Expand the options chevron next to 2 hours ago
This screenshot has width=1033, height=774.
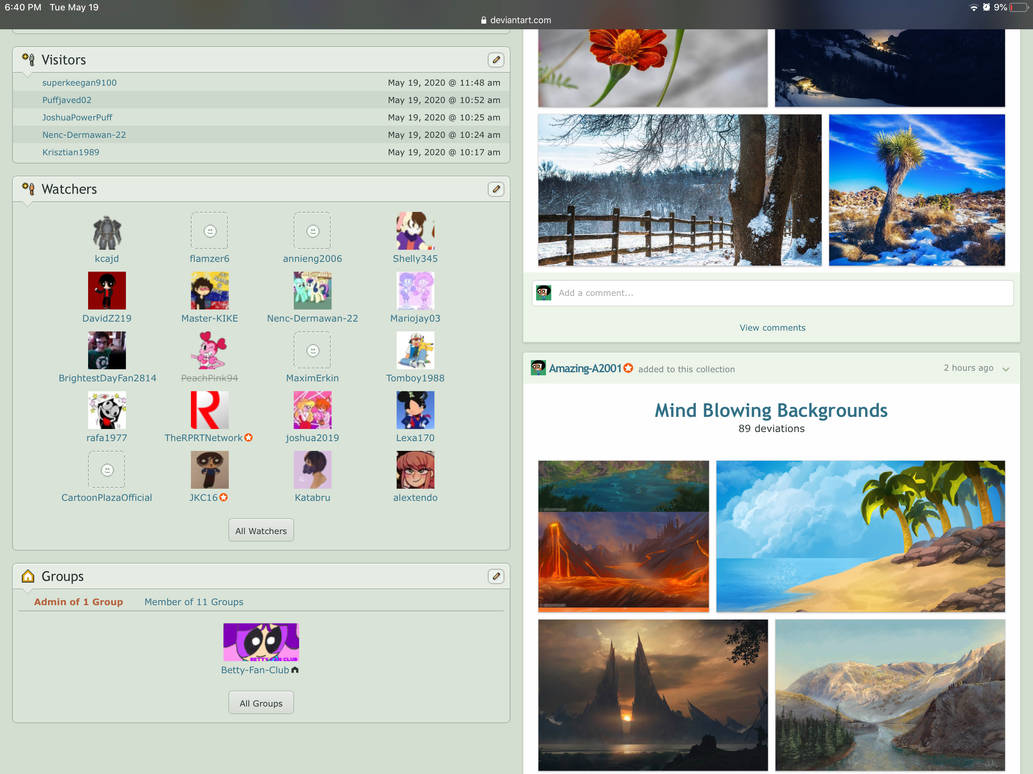(x=1005, y=369)
